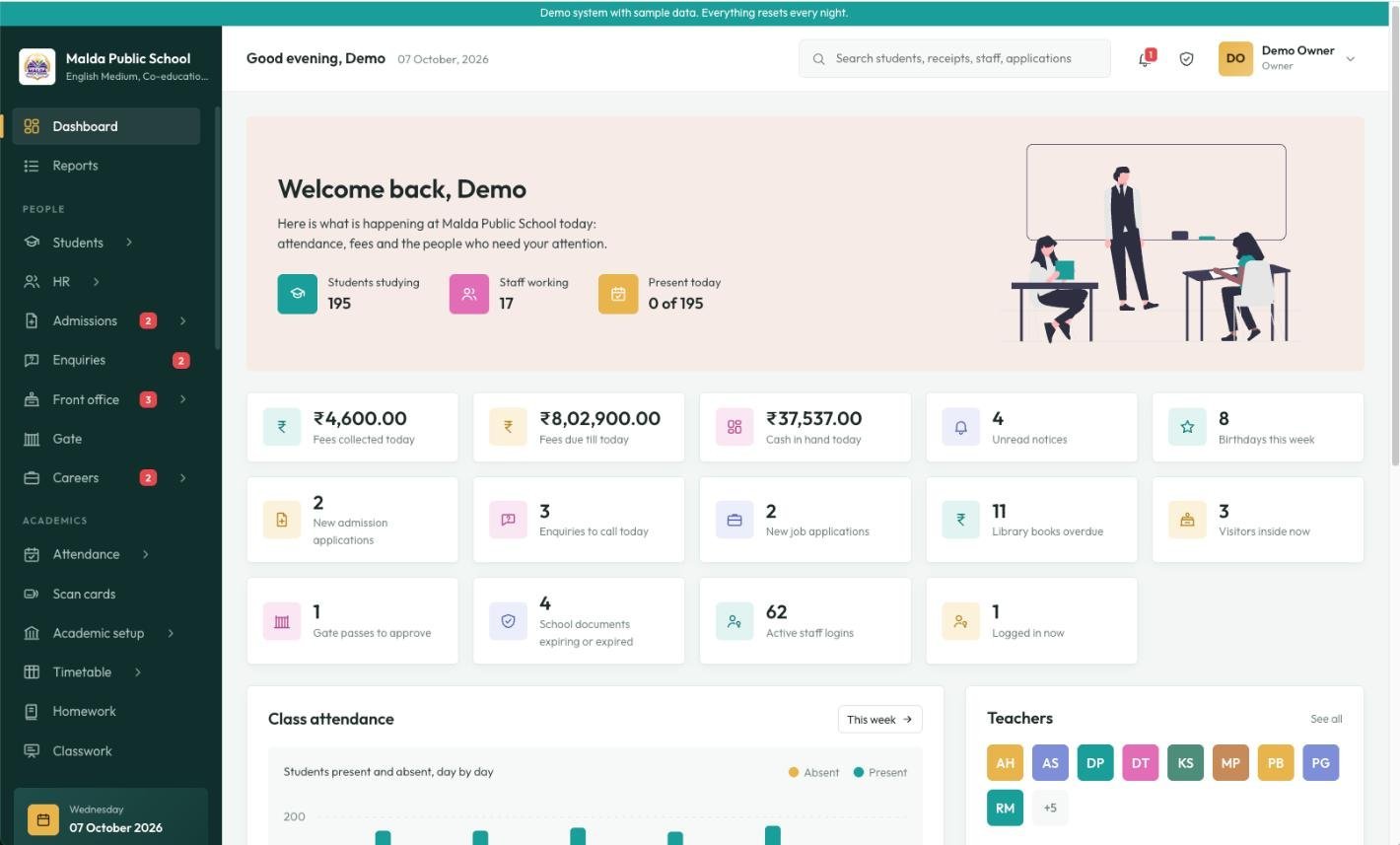Expand the Academic setup submenu
The height and width of the screenshot is (845, 1400).
171,633
